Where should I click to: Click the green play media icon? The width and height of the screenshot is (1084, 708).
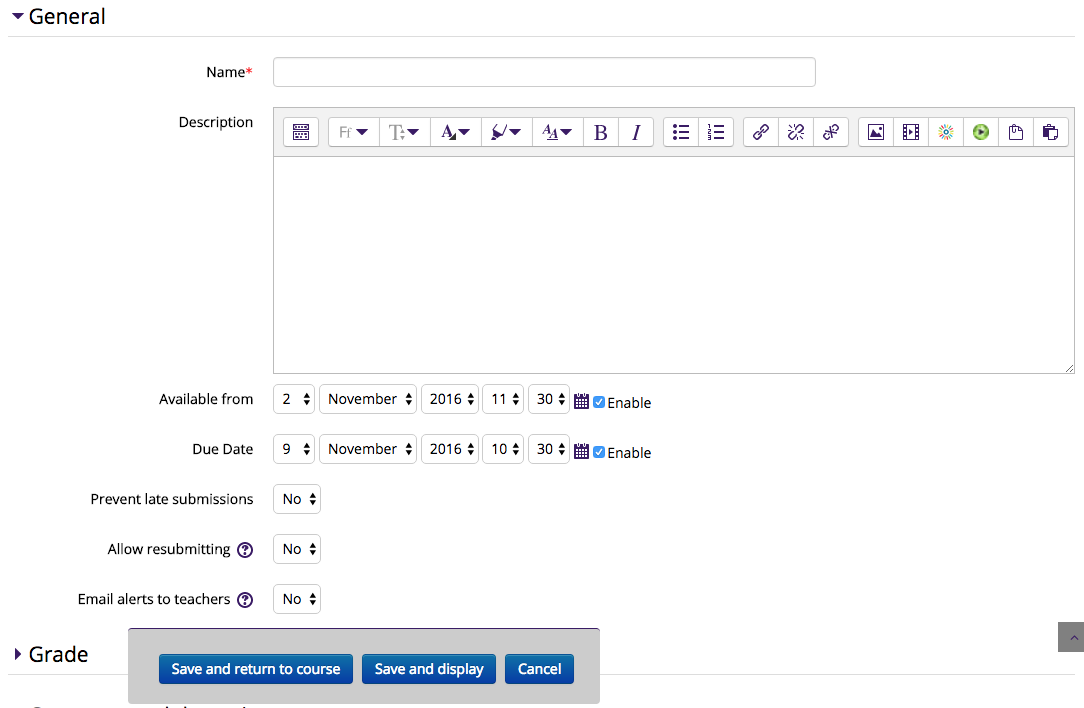[x=981, y=132]
